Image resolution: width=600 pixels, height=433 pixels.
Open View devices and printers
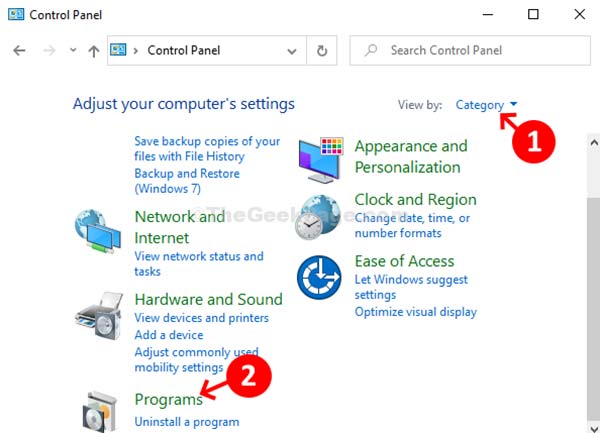click(202, 318)
